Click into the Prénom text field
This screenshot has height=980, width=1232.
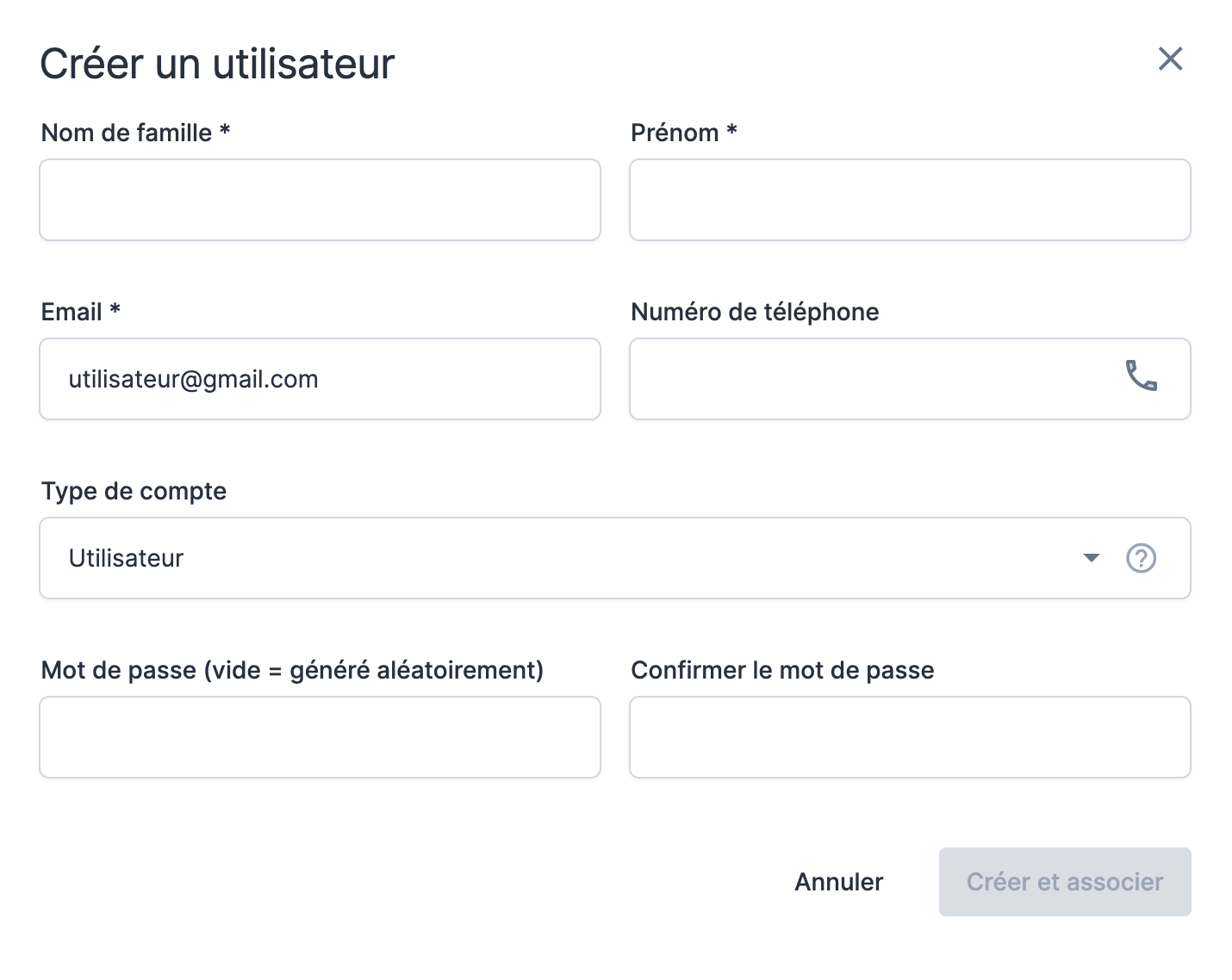[910, 200]
